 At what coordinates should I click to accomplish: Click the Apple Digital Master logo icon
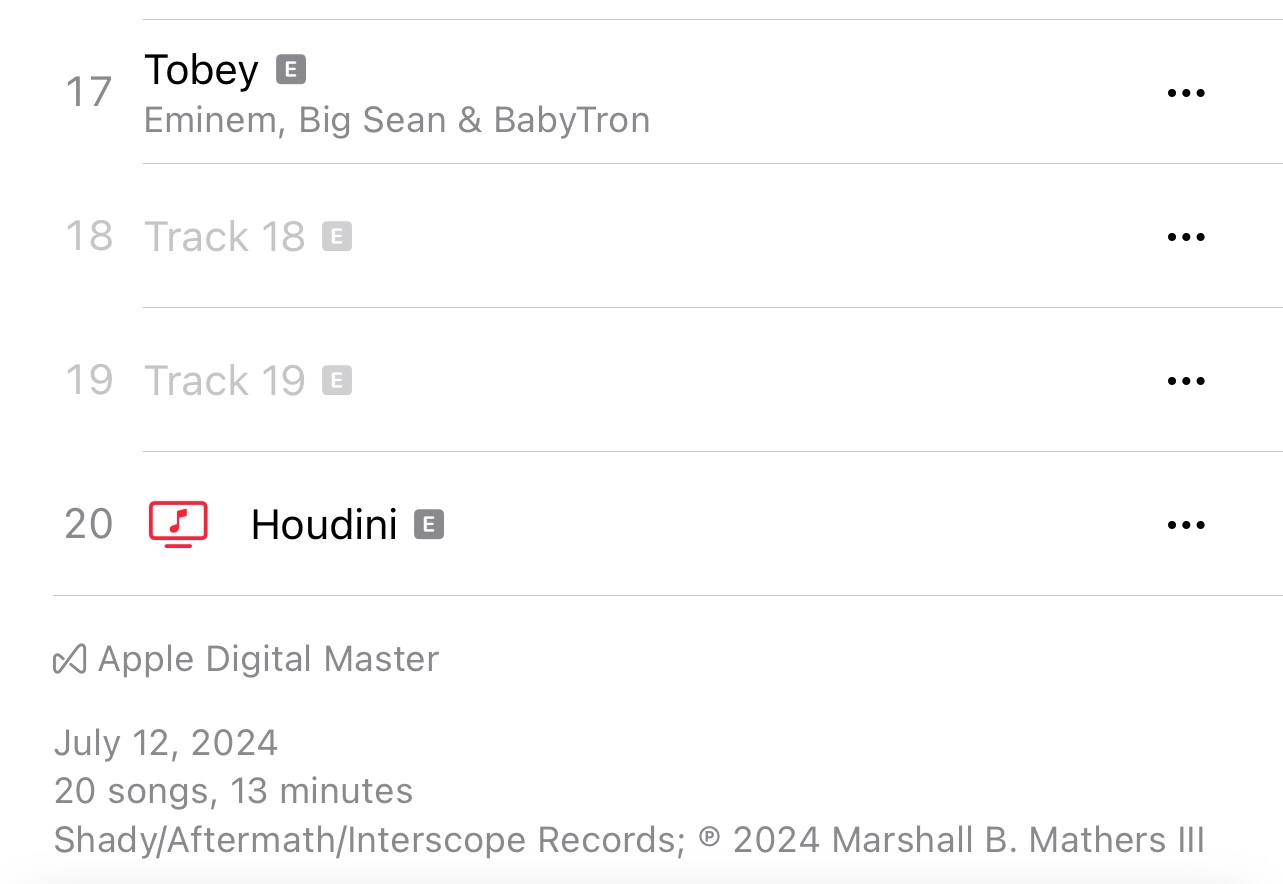68,658
